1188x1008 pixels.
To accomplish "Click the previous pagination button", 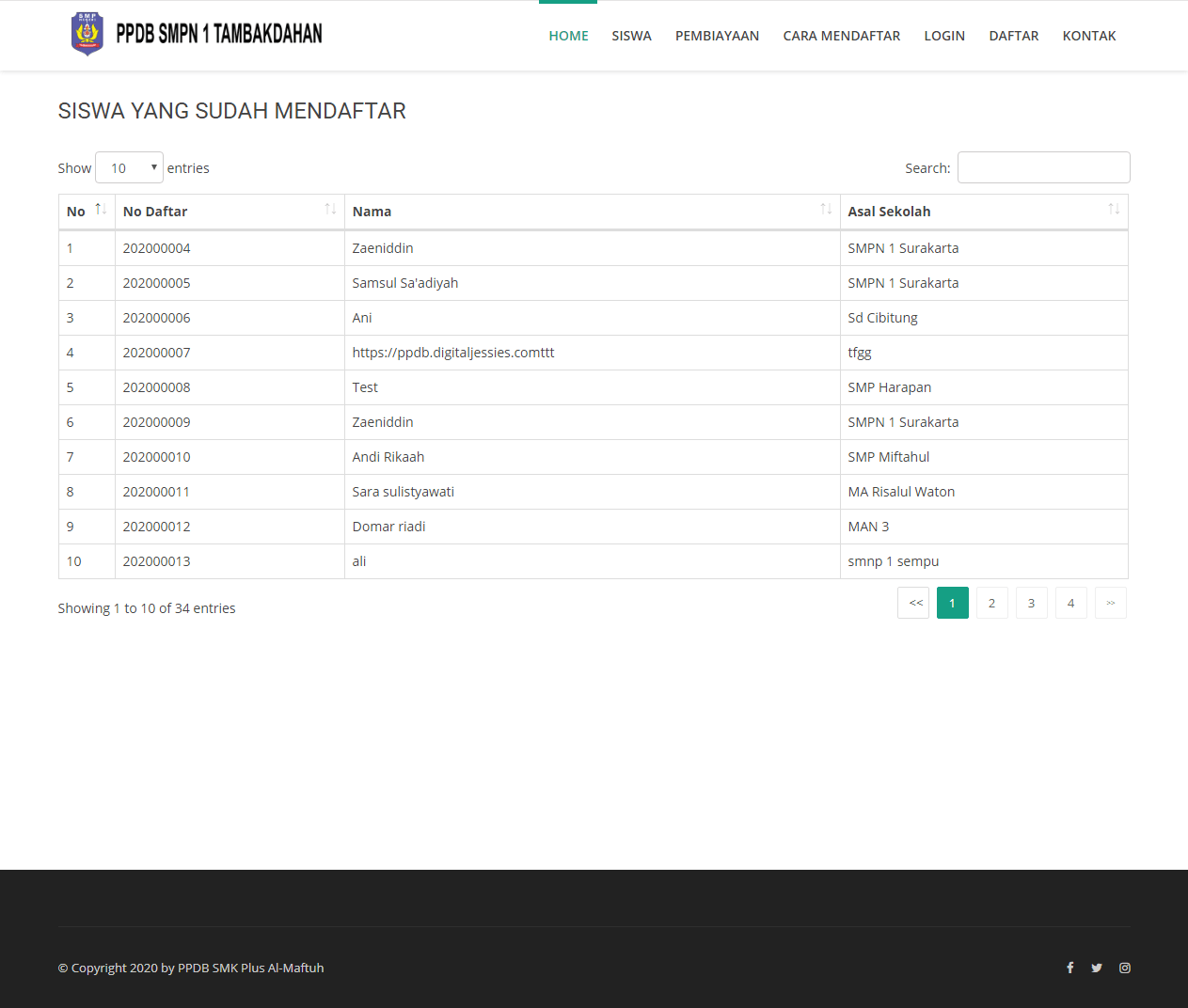I will (x=912, y=603).
